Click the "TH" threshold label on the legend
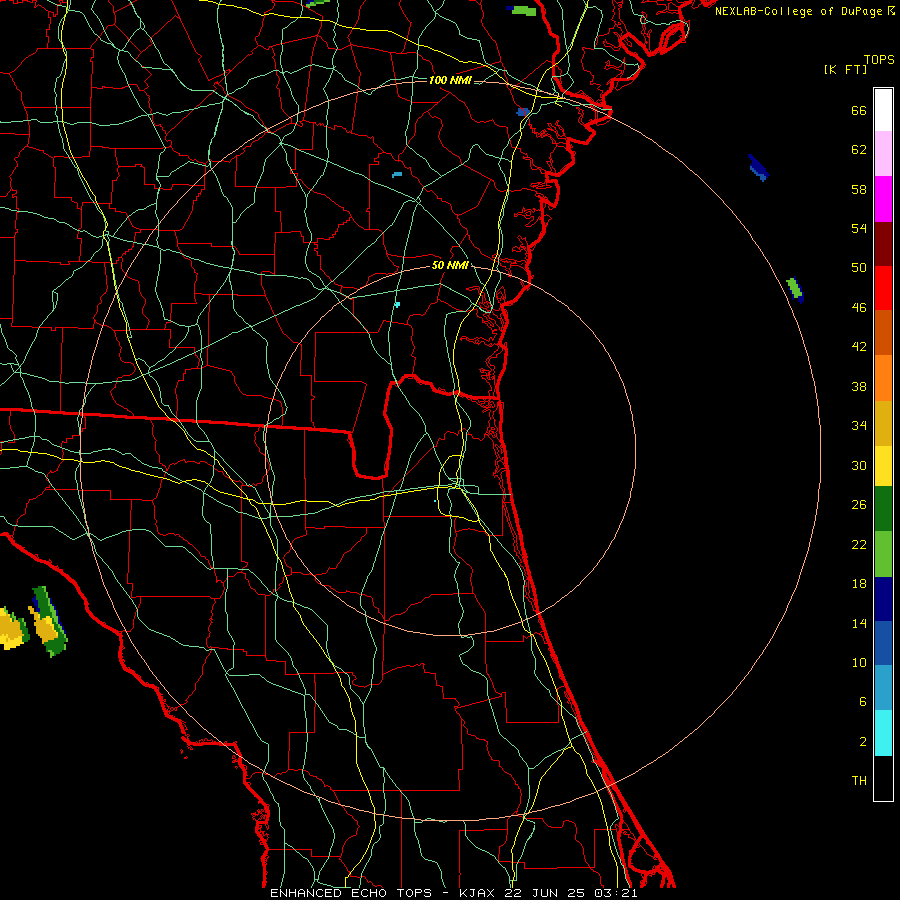This screenshot has width=900, height=900. coord(859,781)
